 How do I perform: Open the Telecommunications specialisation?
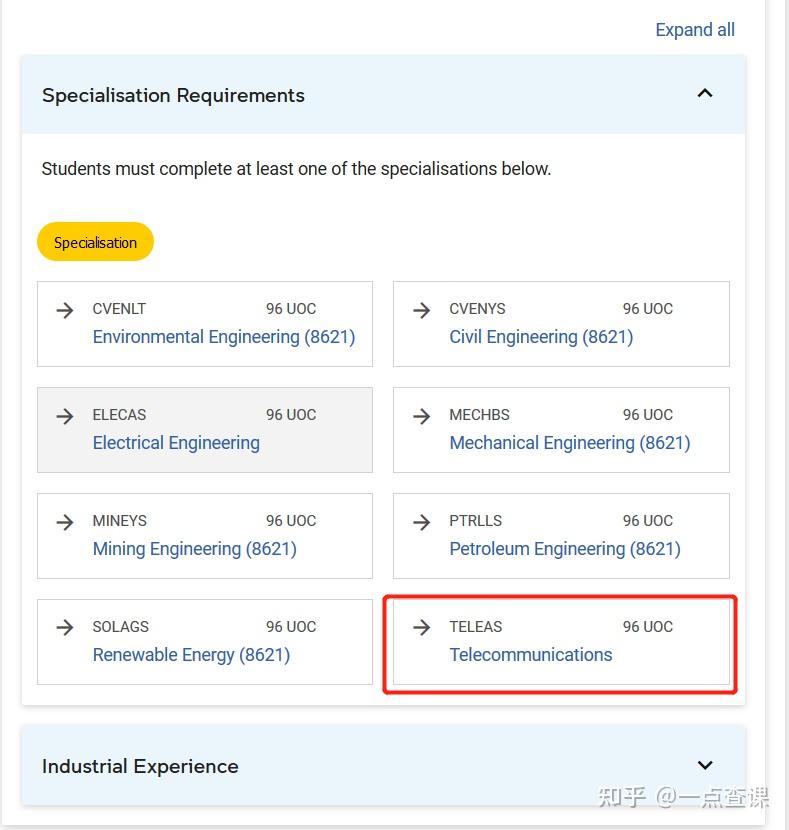coord(531,655)
